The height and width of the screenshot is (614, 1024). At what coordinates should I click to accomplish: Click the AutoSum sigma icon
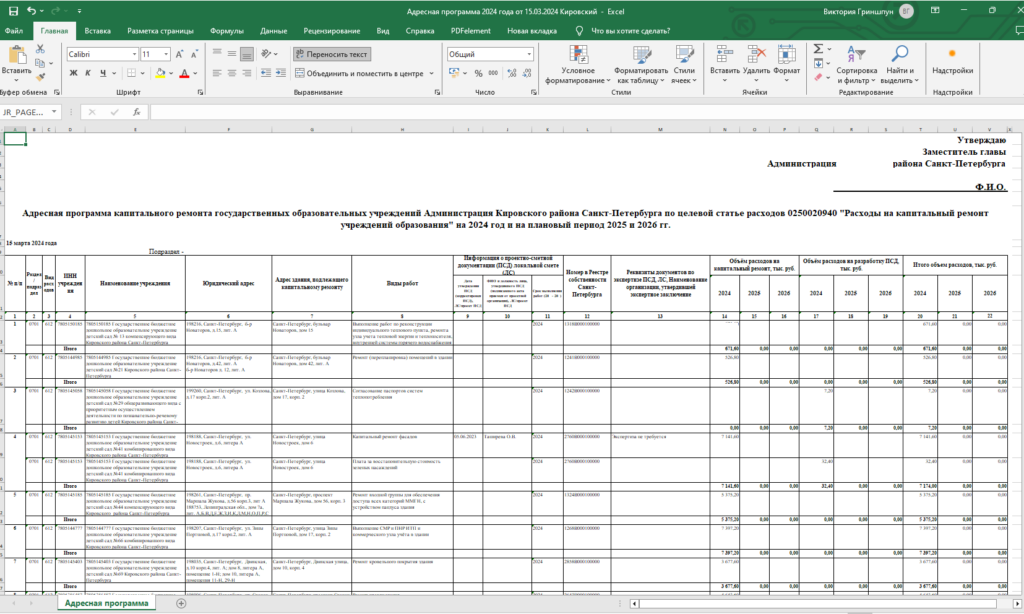[x=819, y=47]
